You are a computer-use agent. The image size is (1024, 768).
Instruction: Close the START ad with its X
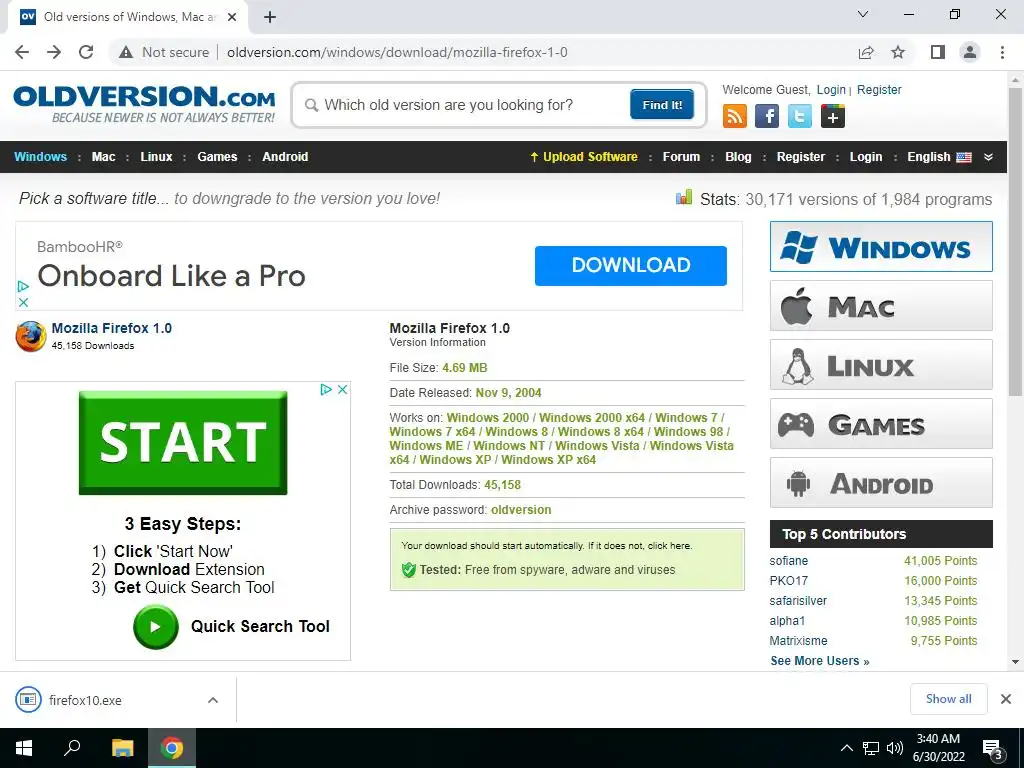[x=342, y=389]
